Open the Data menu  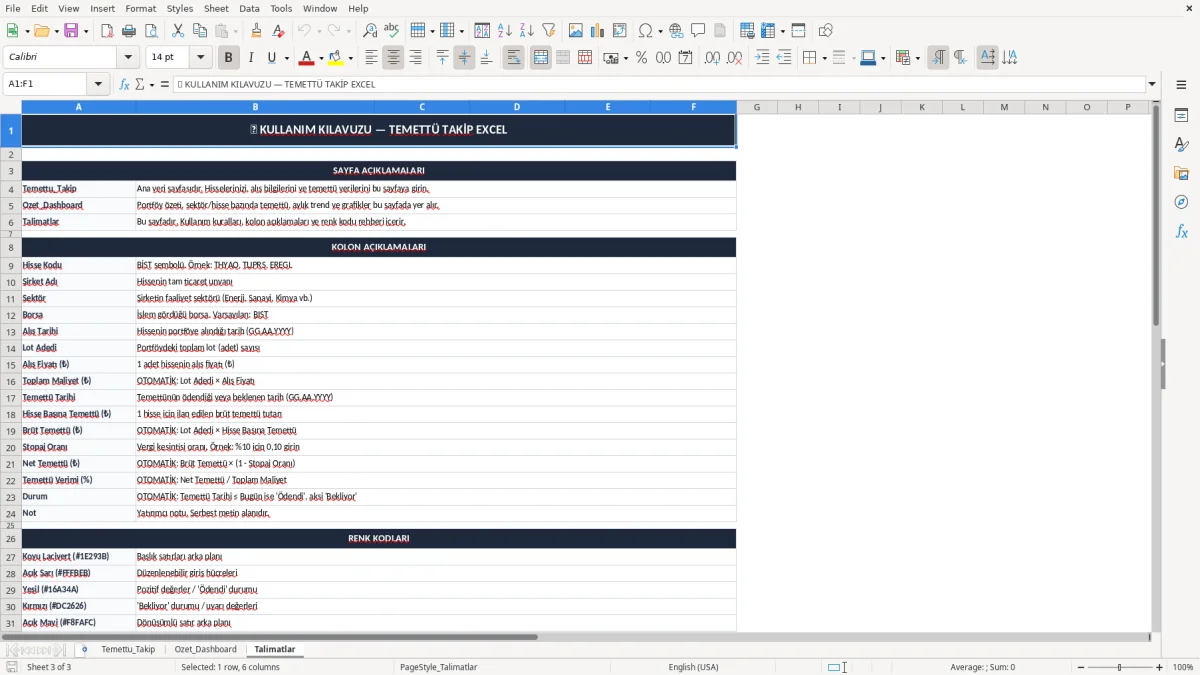(249, 8)
